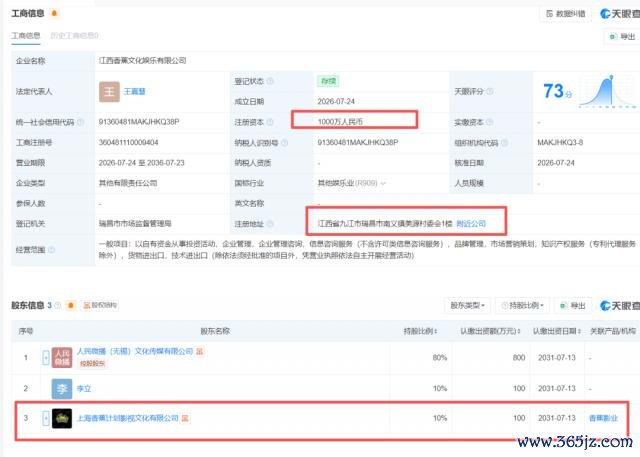Click the info icon beside the 股东信息 count
The height and width of the screenshot is (457, 640).
coord(58,305)
